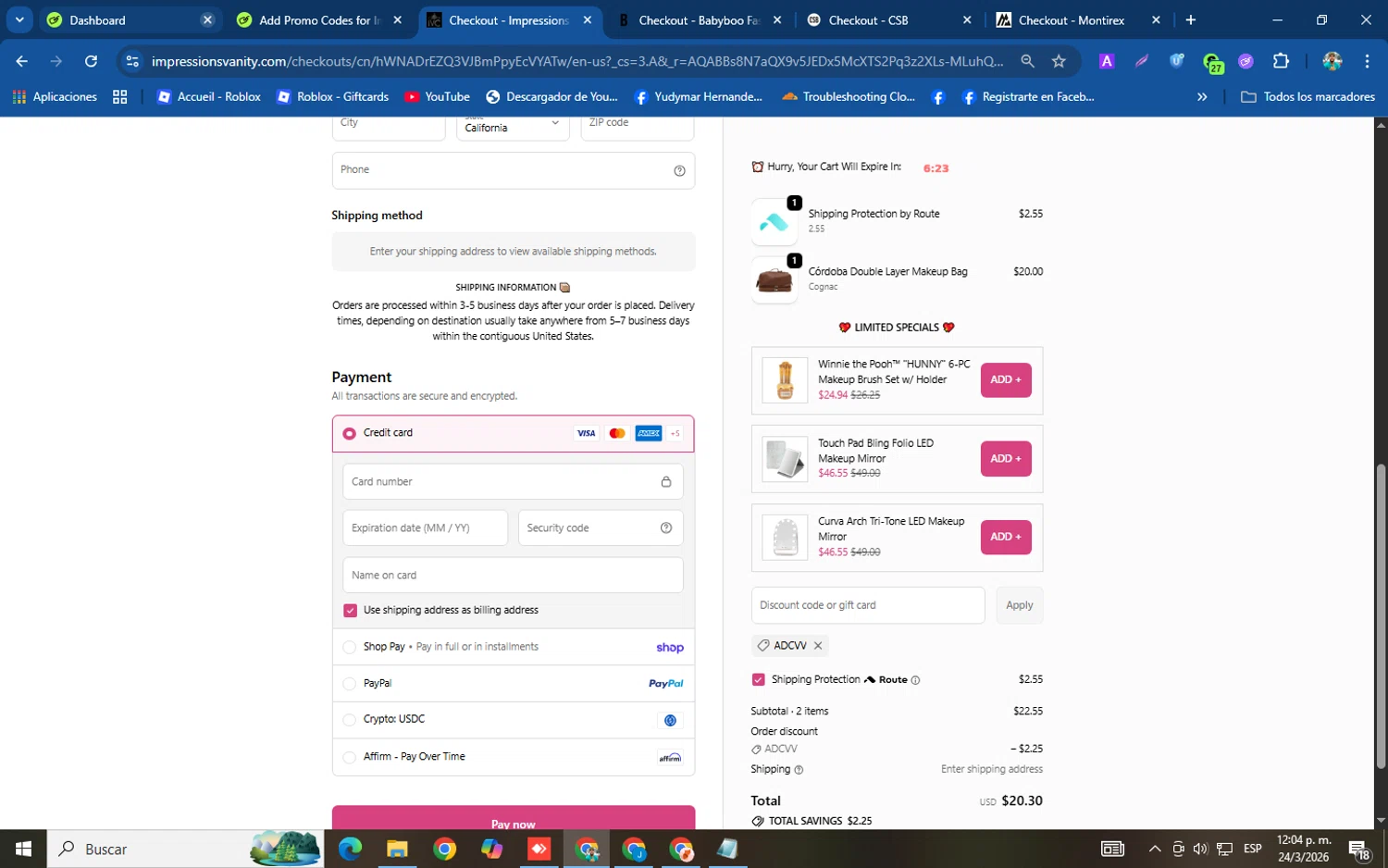Screen dimensions: 1388x868
Task: Open the Chrome profile avatar
Action: point(1332,61)
